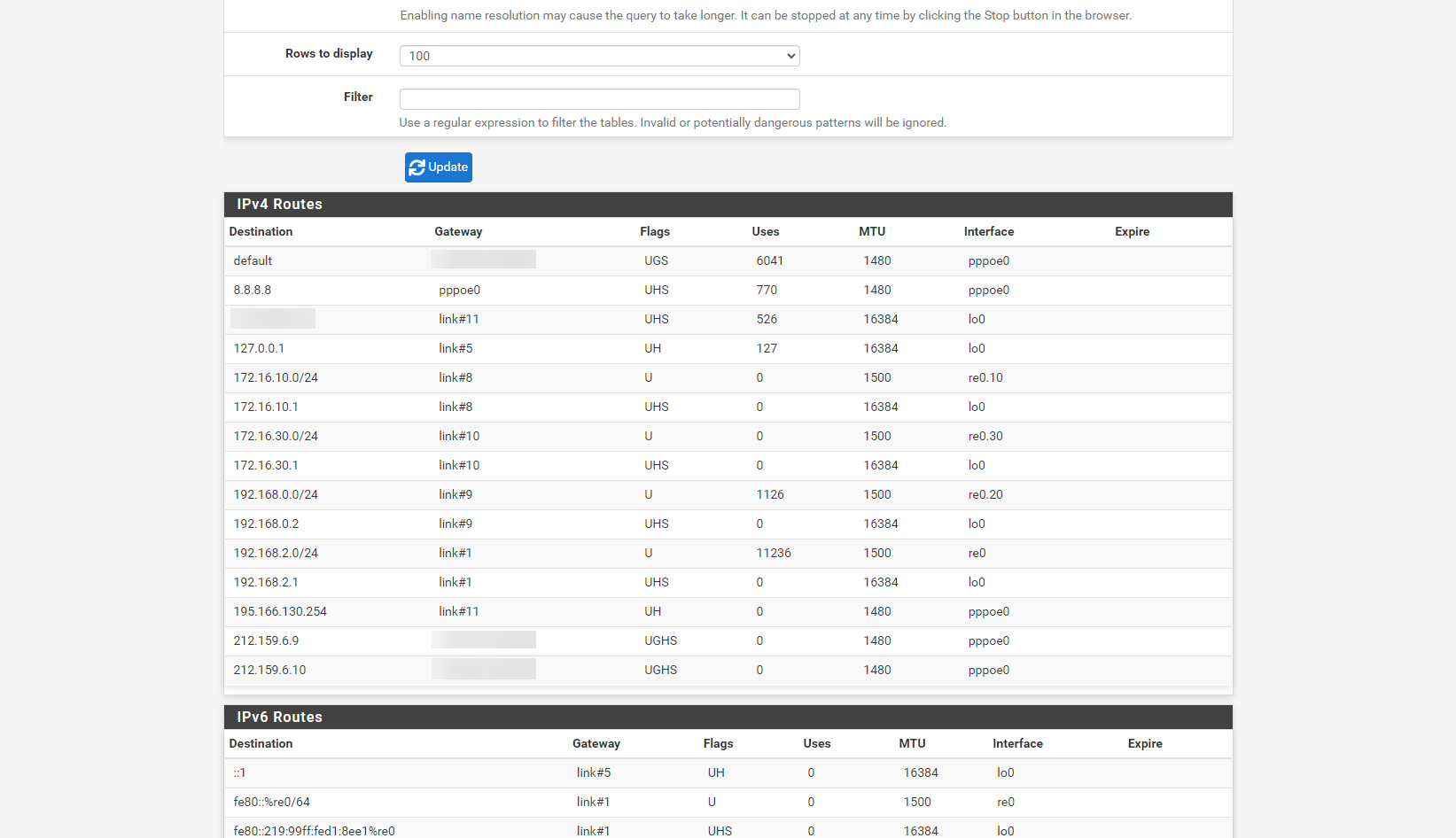Click the IPv4 'Expire' column header

[1132, 232]
